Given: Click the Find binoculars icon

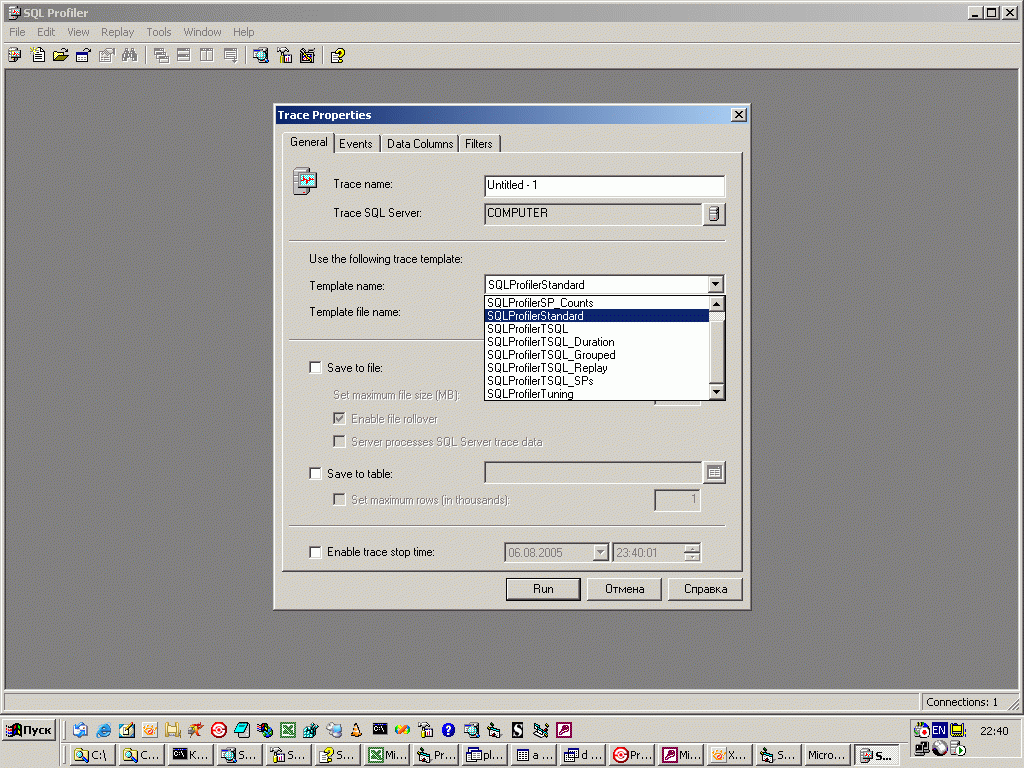Looking at the screenshot, I should pos(129,56).
